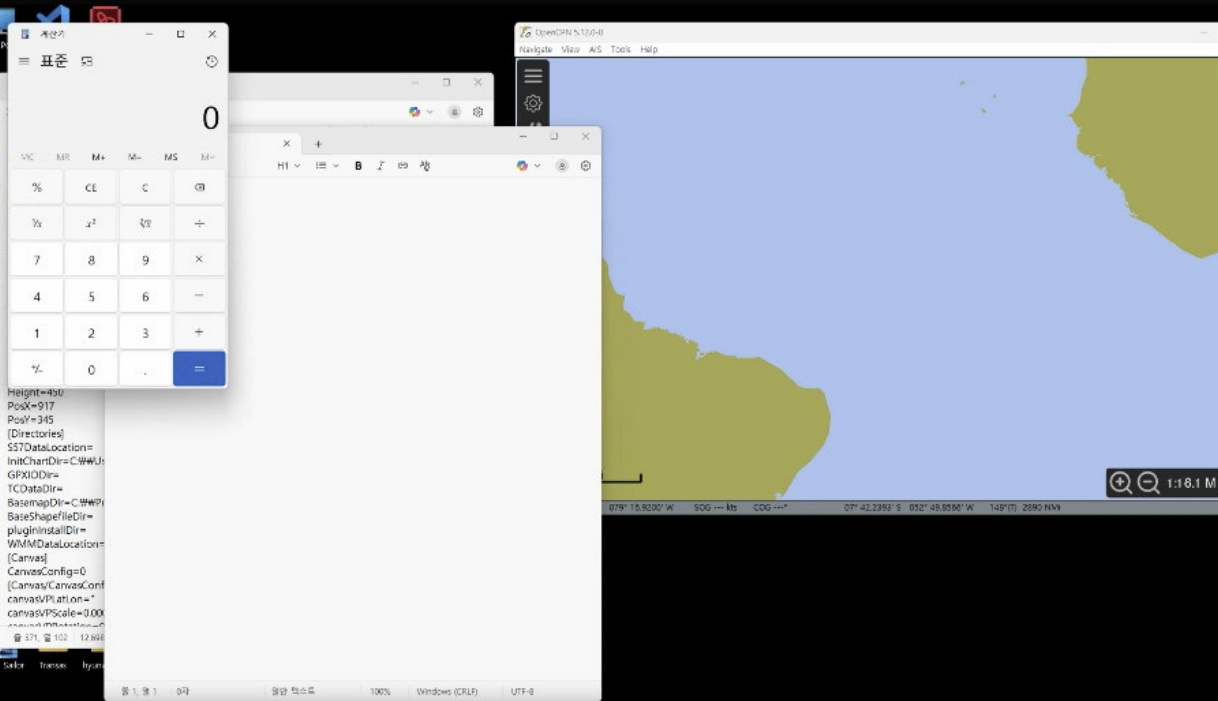
Task: Toggle italic in front Notepad toolbar
Action: click(380, 166)
